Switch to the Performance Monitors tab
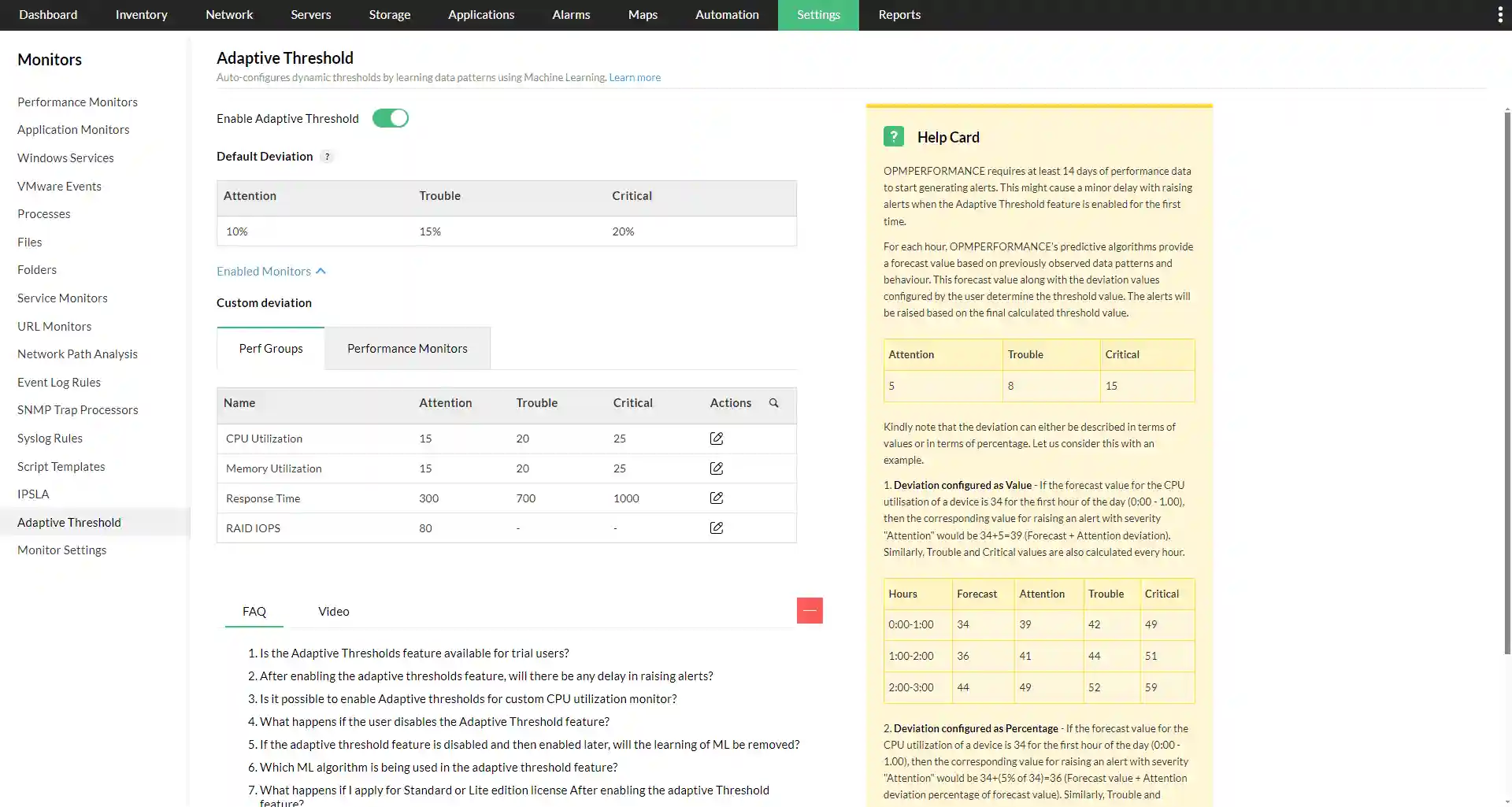The image size is (1512, 807). (407, 348)
